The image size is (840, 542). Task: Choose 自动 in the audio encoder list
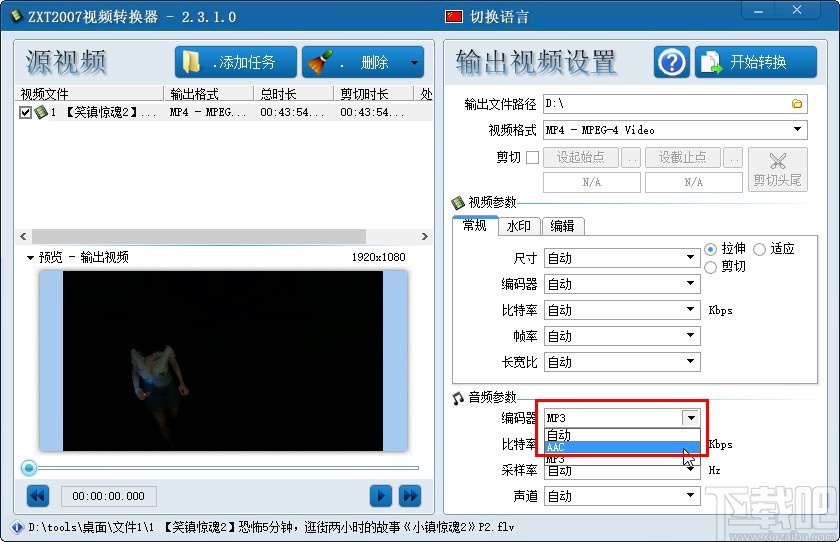(x=622, y=434)
